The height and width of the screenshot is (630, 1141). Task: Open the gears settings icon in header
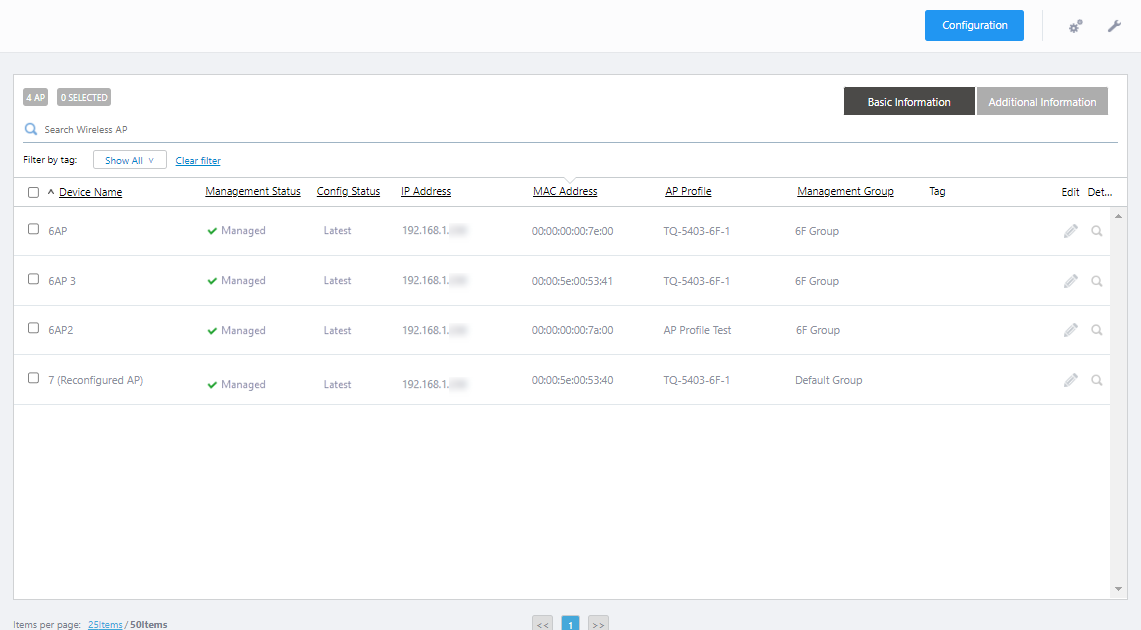pyautogui.click(x=1076, y=26)
